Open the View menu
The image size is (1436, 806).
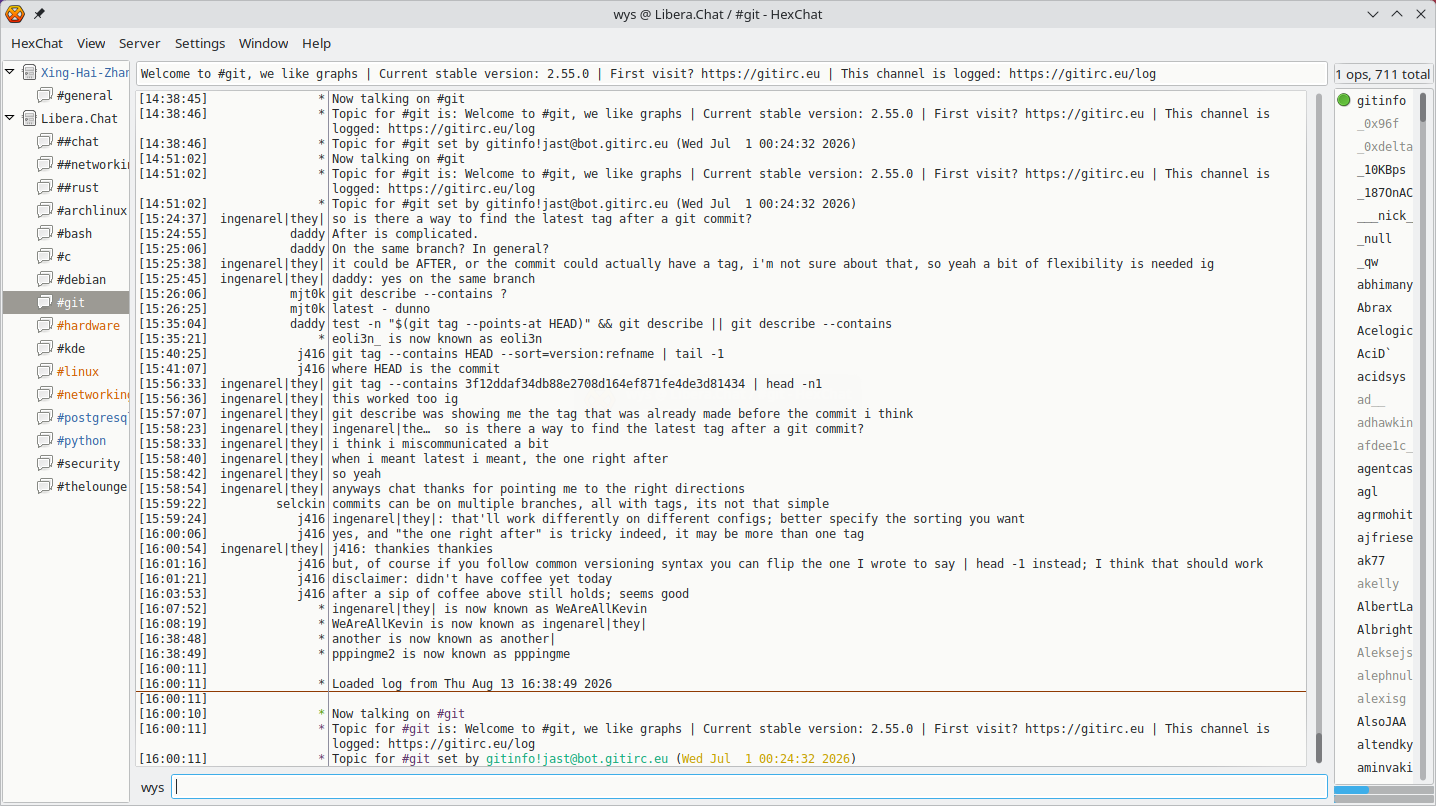(91, 43)
